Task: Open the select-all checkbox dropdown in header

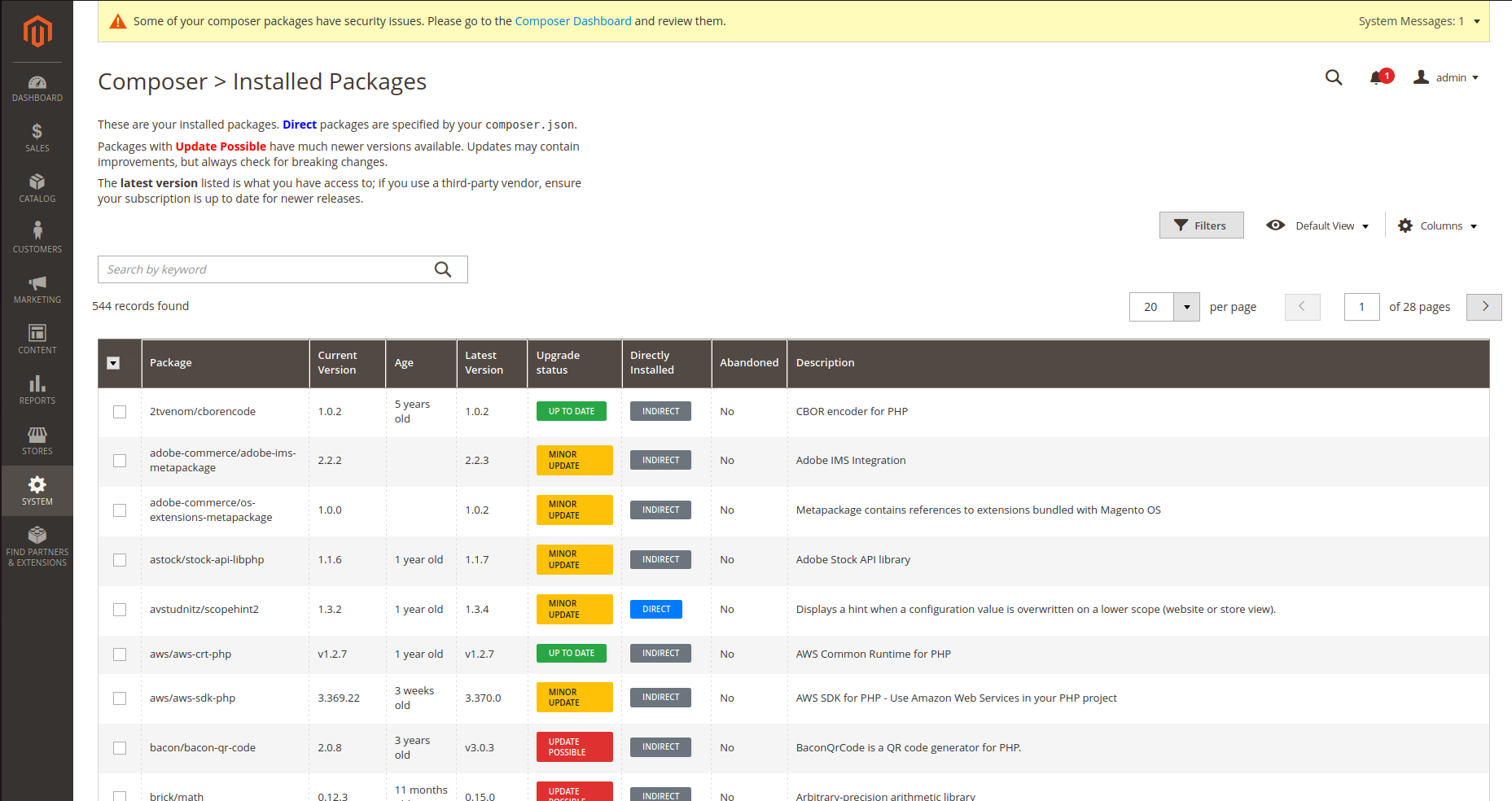Action: [x=114, y=363]
